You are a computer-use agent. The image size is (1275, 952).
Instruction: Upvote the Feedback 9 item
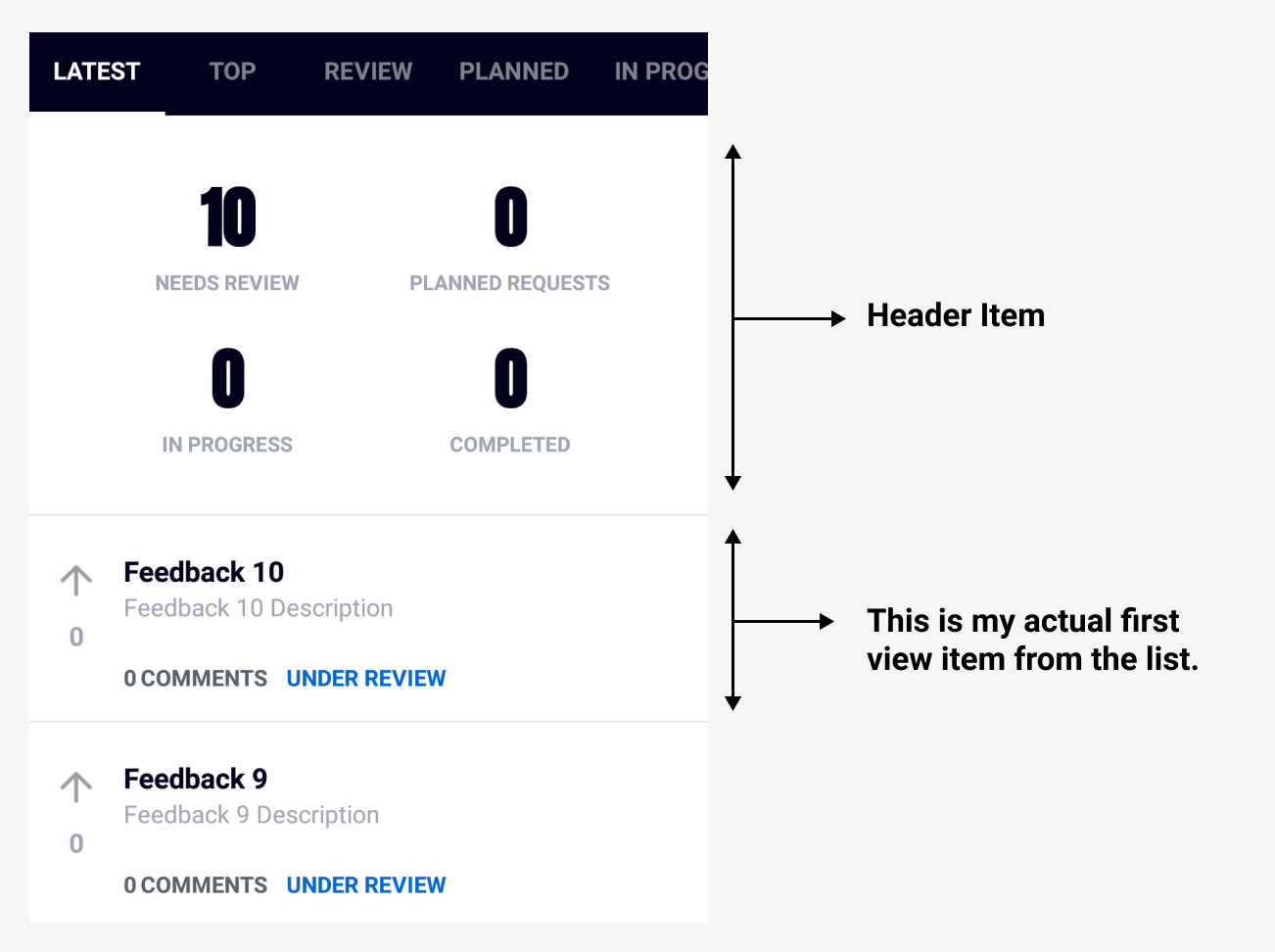pos(76,786)
